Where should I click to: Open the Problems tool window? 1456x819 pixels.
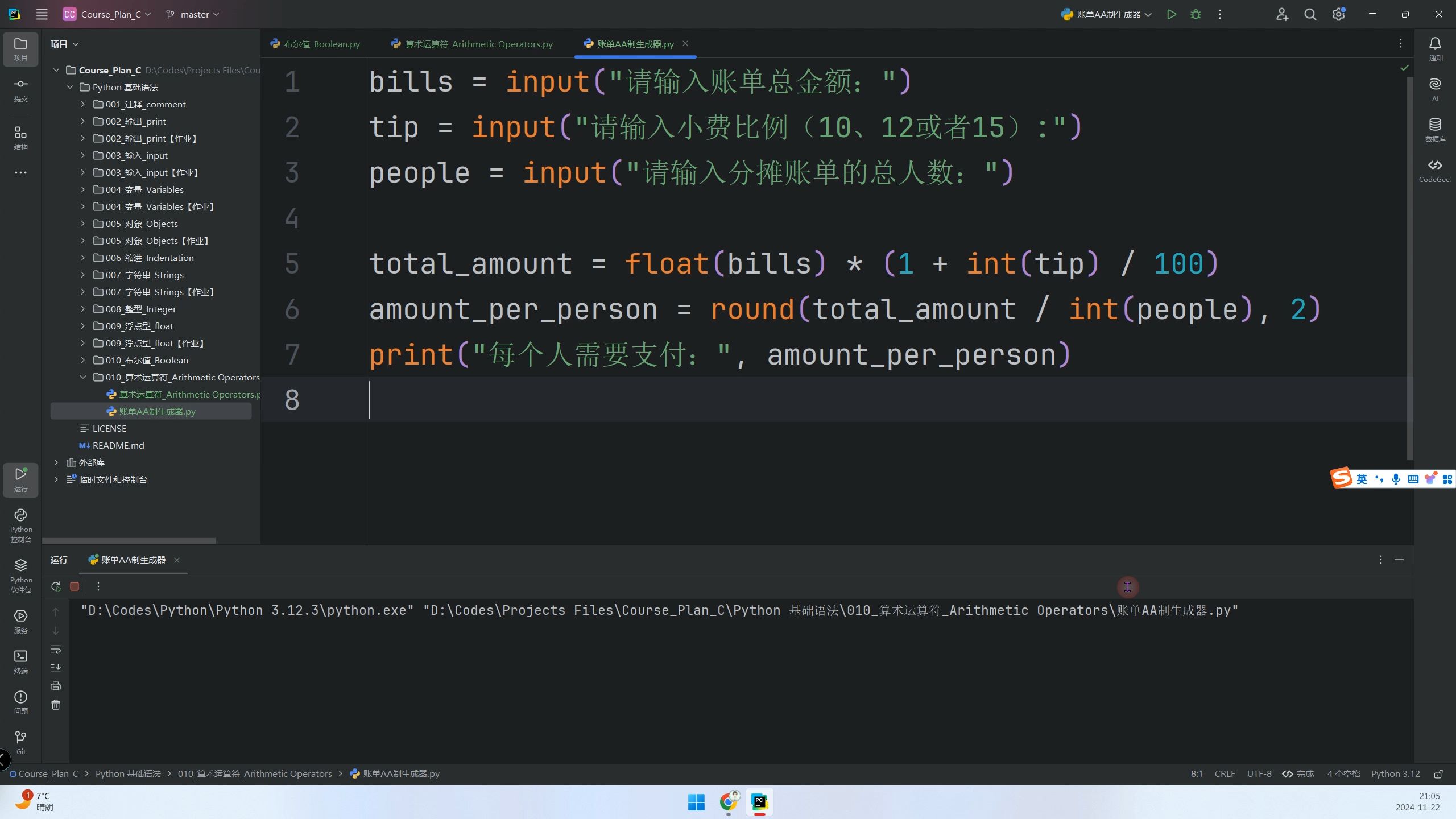(x=20, y=702)
